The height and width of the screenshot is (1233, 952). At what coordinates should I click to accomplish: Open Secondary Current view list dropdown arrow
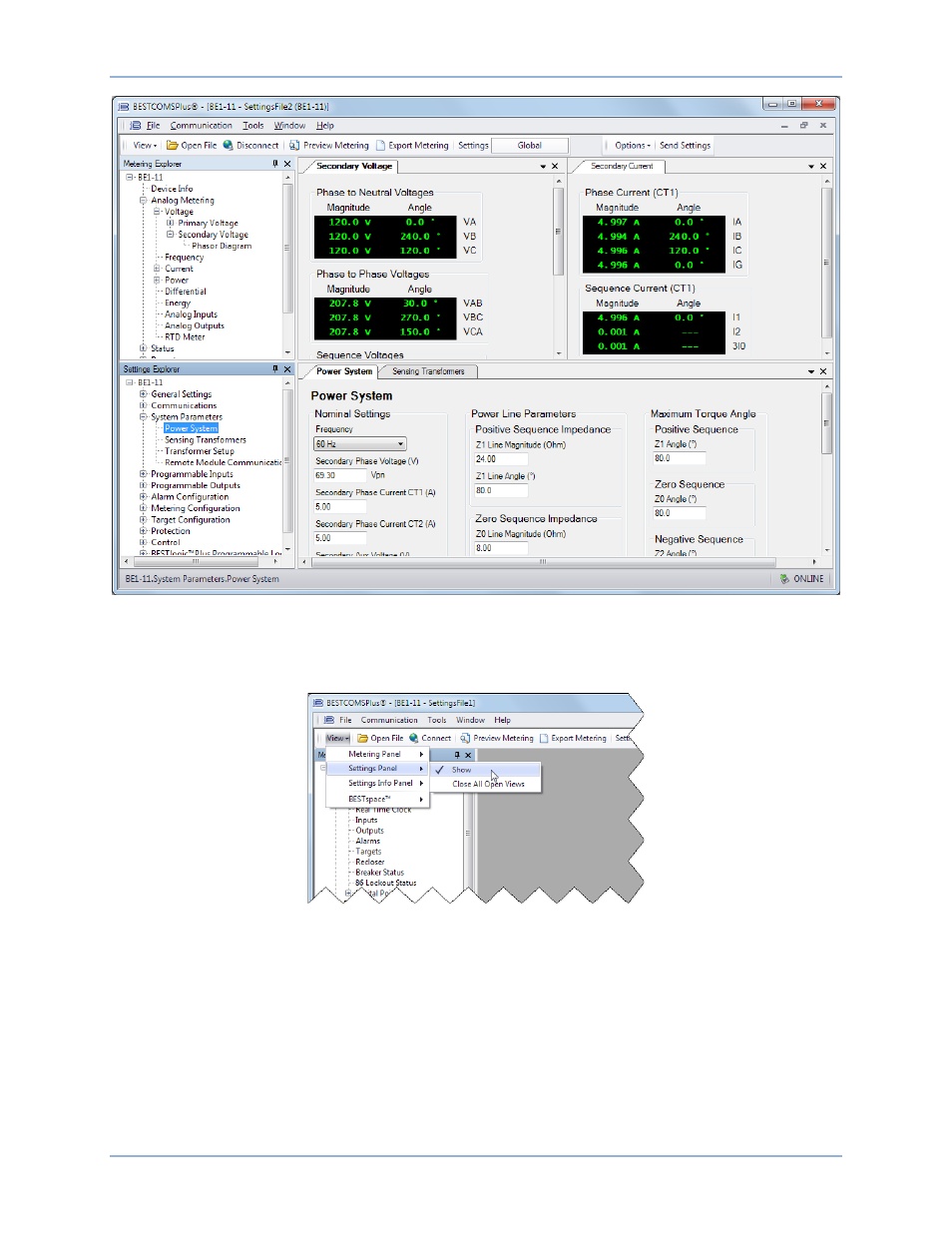pos(811,167)
